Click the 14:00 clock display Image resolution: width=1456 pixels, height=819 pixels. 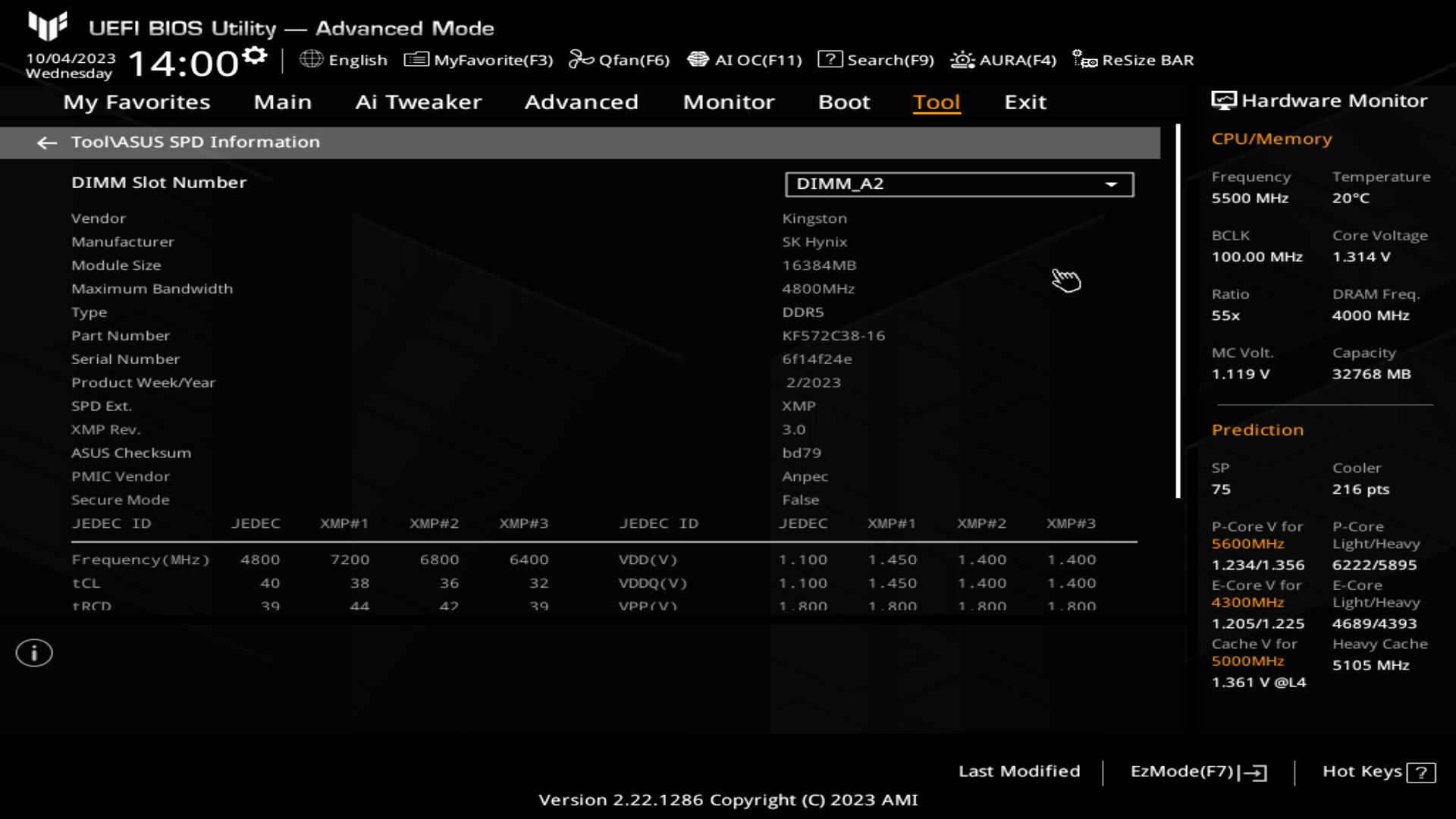[184, 64]
